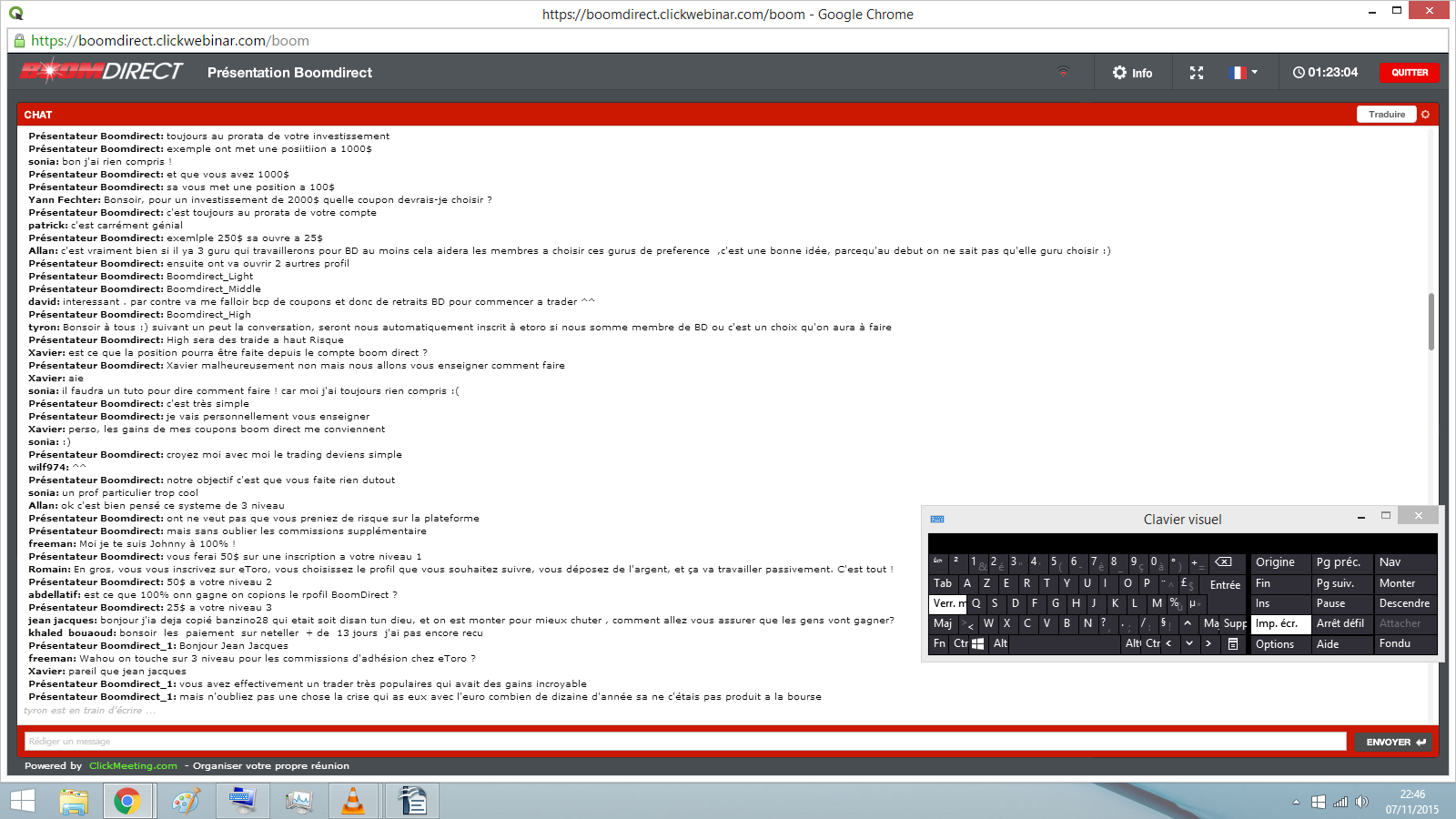Click the connection signal status icon
Viewport: 1456px width, 819px height.
click(x=1063, y=73)
